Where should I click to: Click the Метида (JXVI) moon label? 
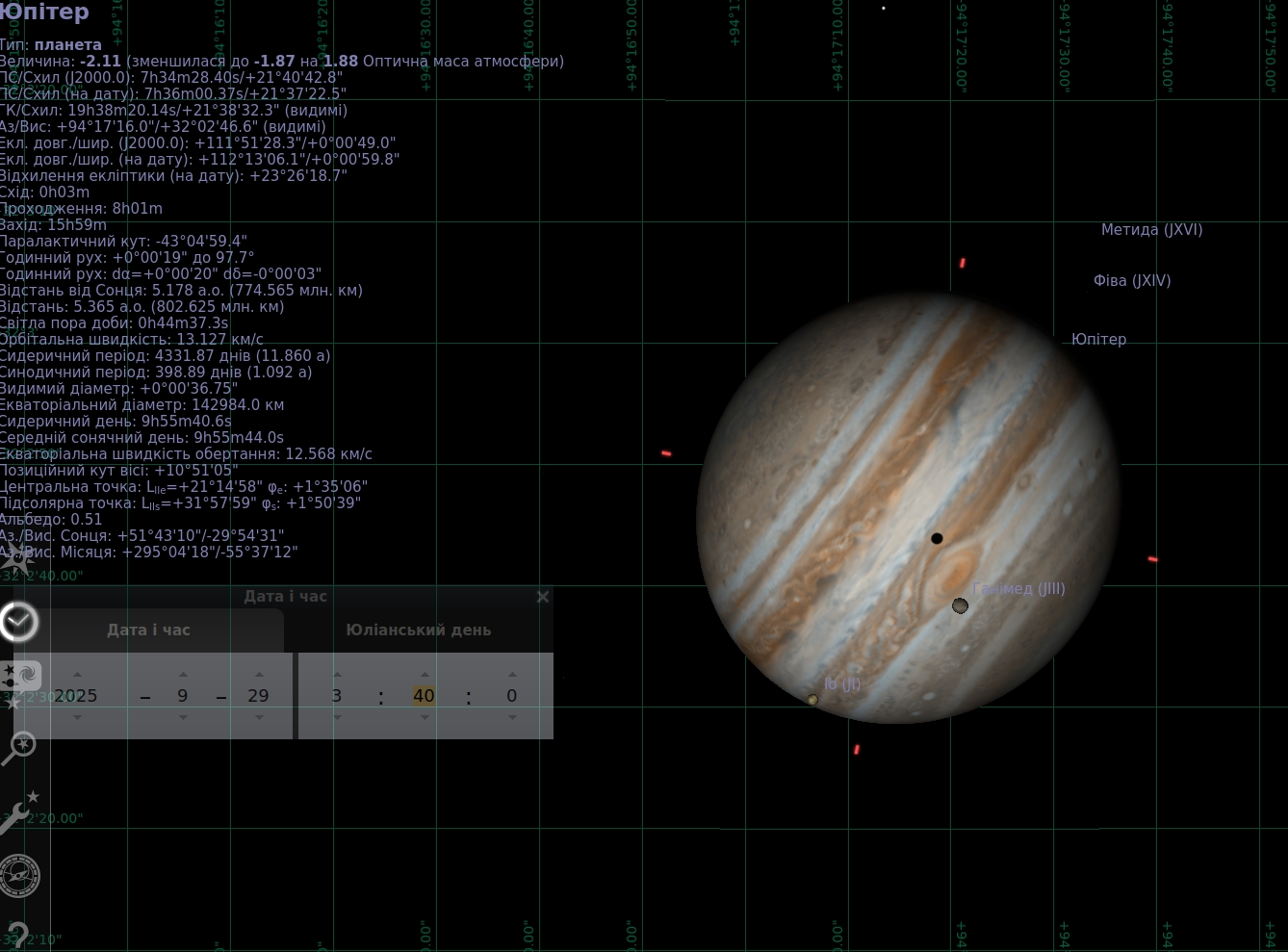click(1151, 230)
